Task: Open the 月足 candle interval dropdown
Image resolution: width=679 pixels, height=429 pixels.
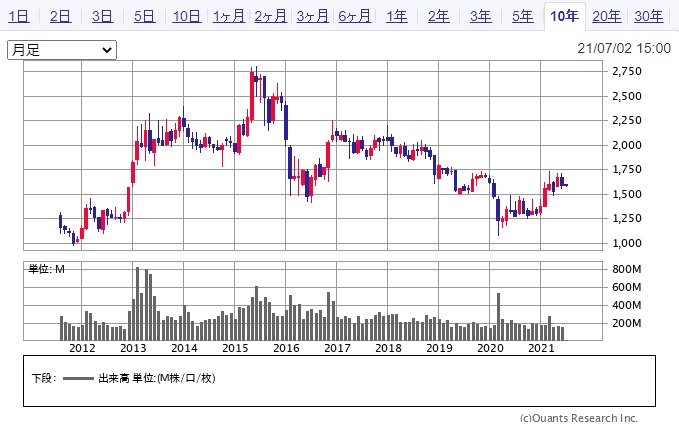Action: point(62,50)
